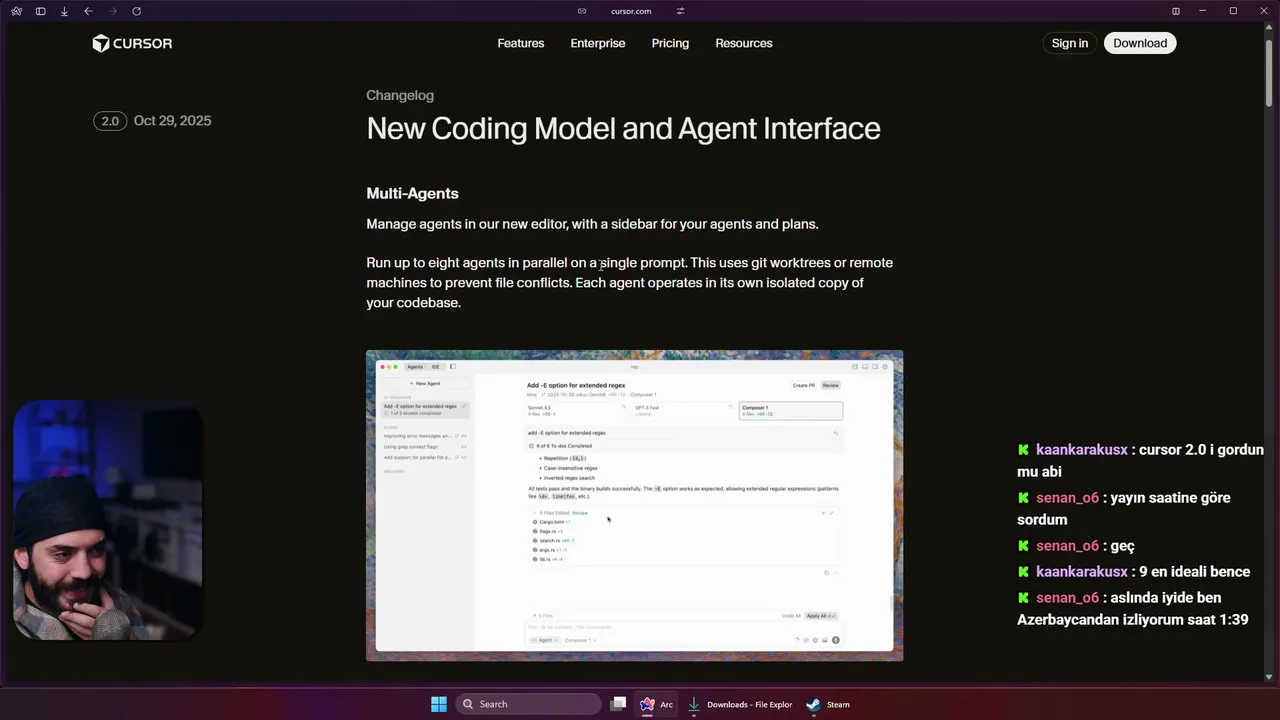Open Downloads - File Explorer from the taskbar
Screen dimensions: 1280x720
click(x=739, y=704)
